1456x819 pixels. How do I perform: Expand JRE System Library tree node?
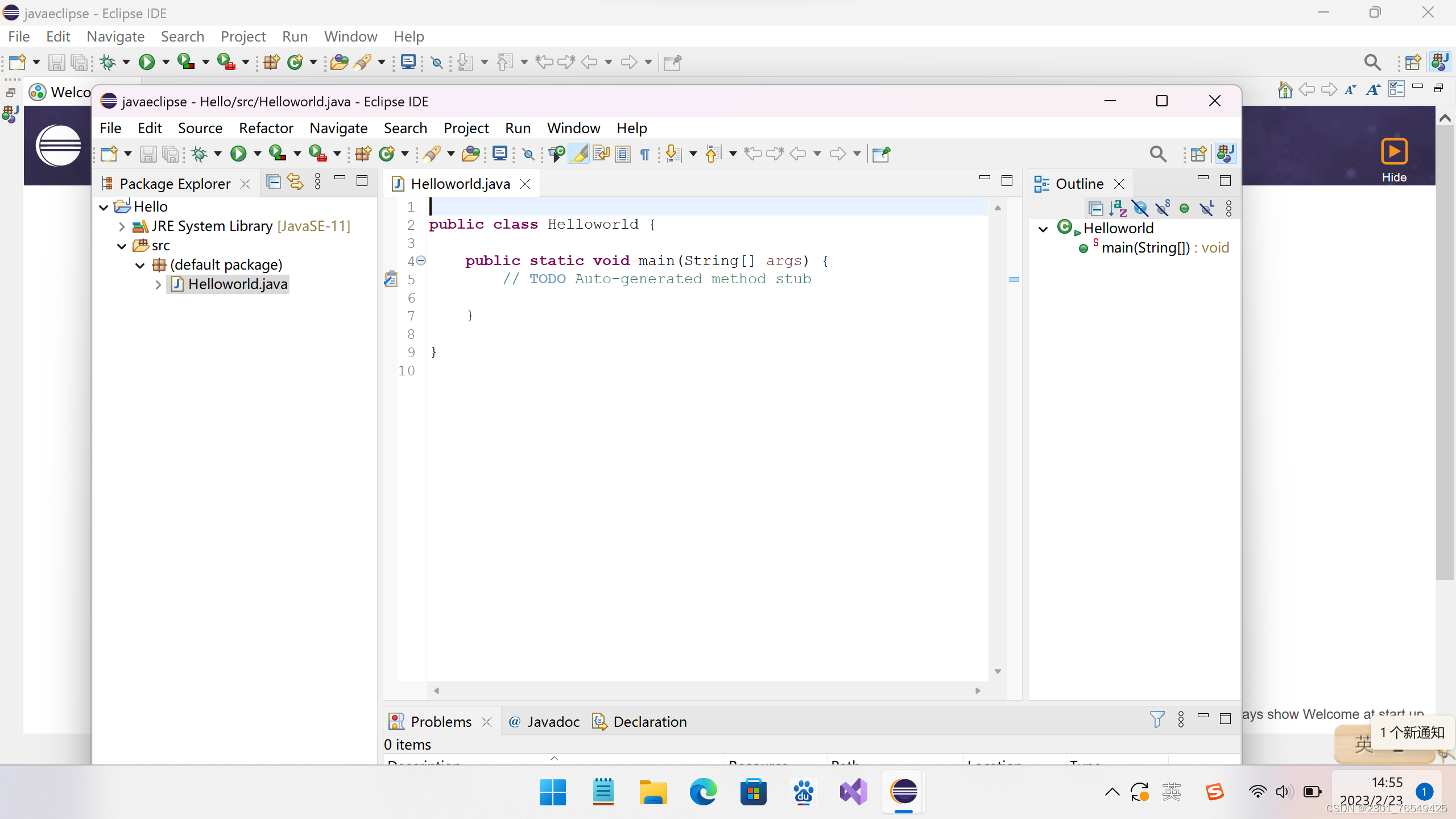[121, 226]
